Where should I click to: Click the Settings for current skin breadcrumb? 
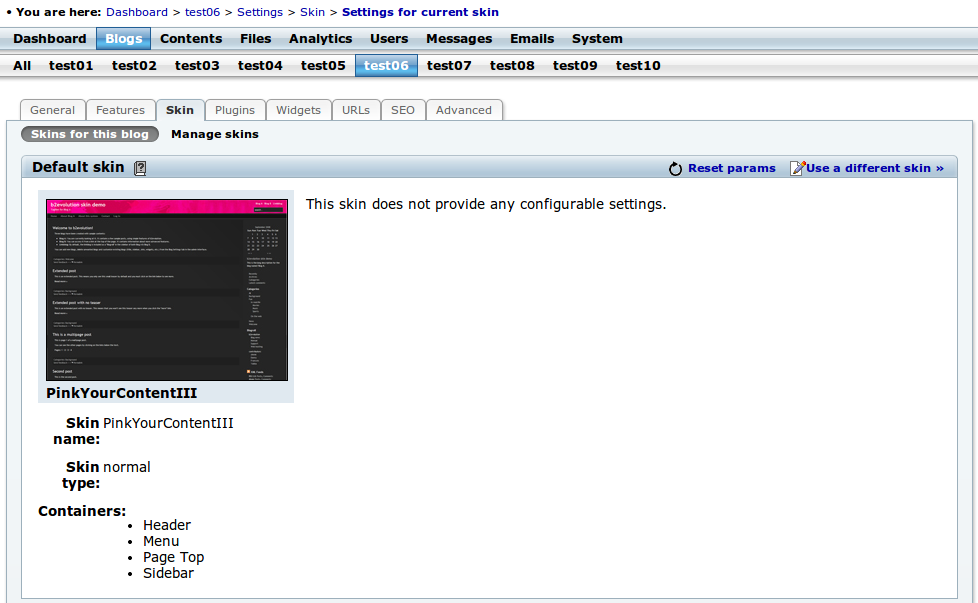[x=420, y=12]
